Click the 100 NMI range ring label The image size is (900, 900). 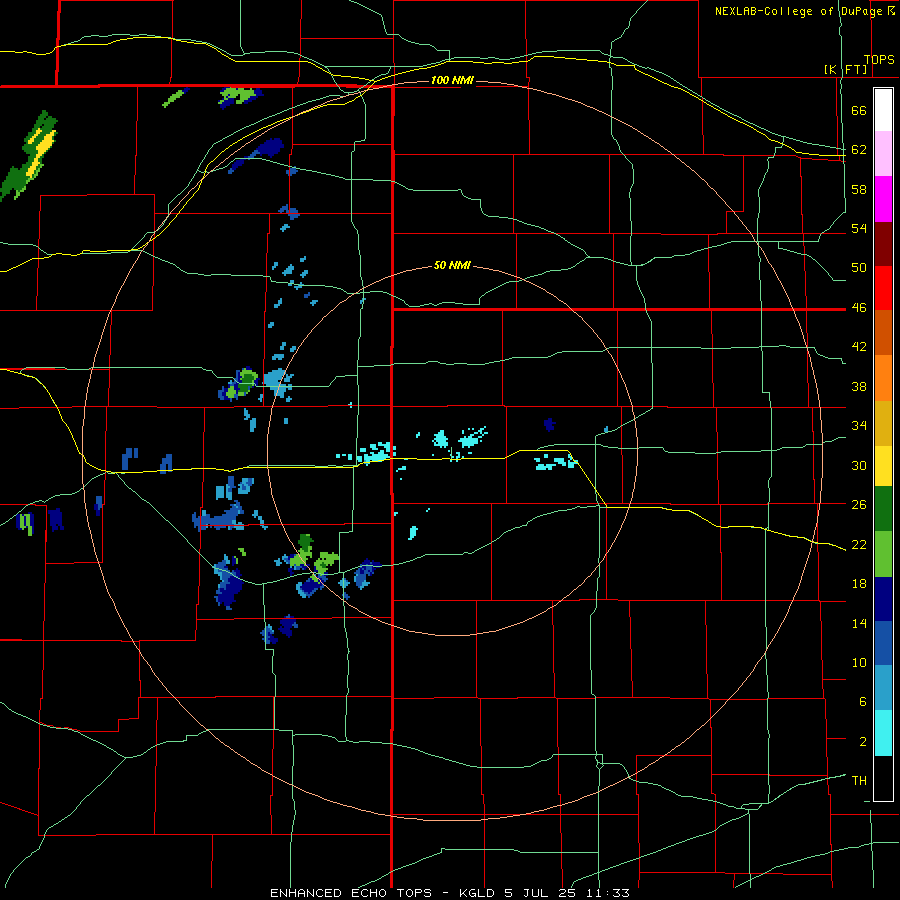452,80
